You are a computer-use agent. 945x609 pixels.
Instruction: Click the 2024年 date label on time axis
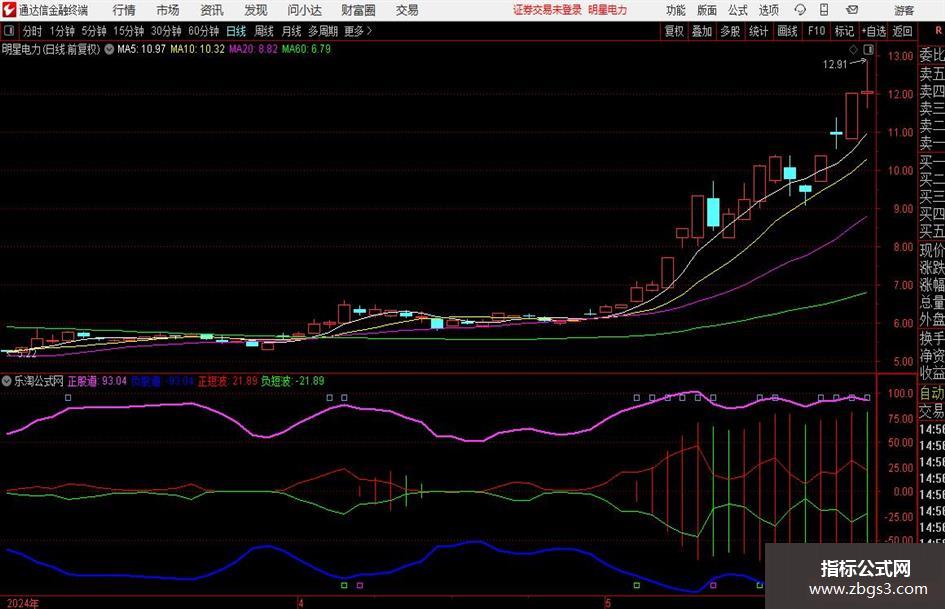click(23, 603)
